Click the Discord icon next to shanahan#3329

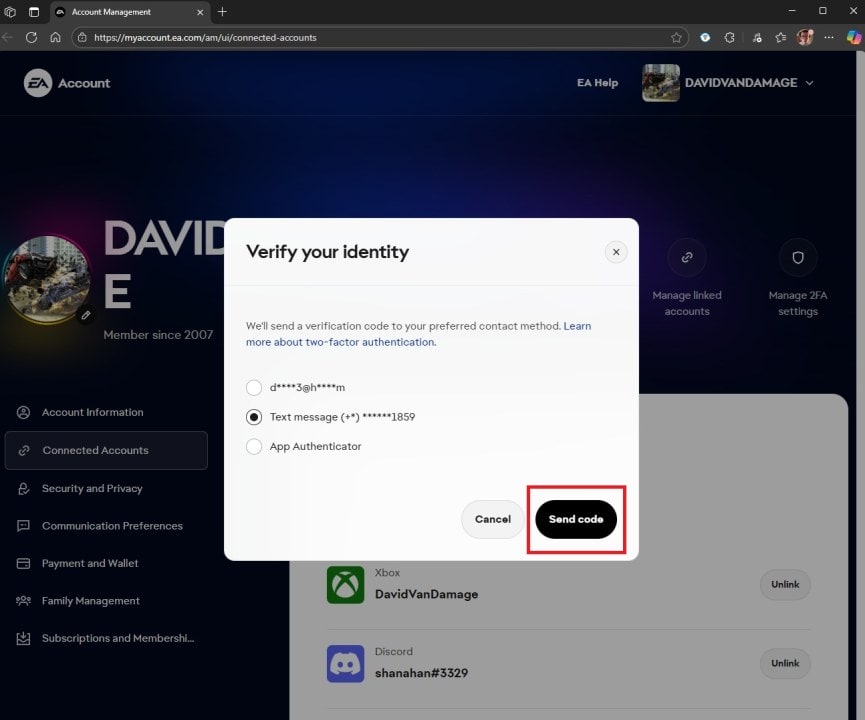345,663
